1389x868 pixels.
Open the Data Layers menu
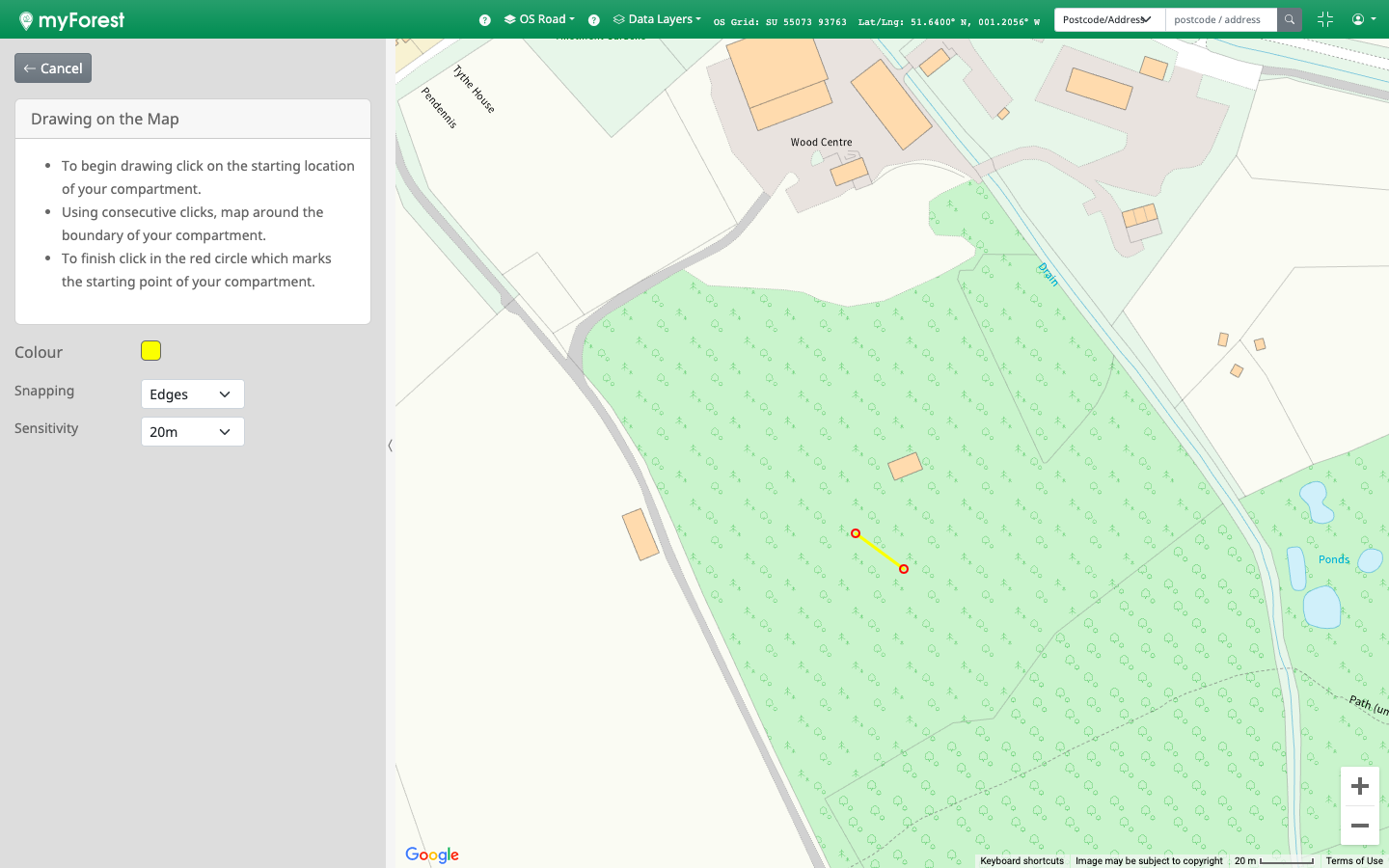pos(658,19)
